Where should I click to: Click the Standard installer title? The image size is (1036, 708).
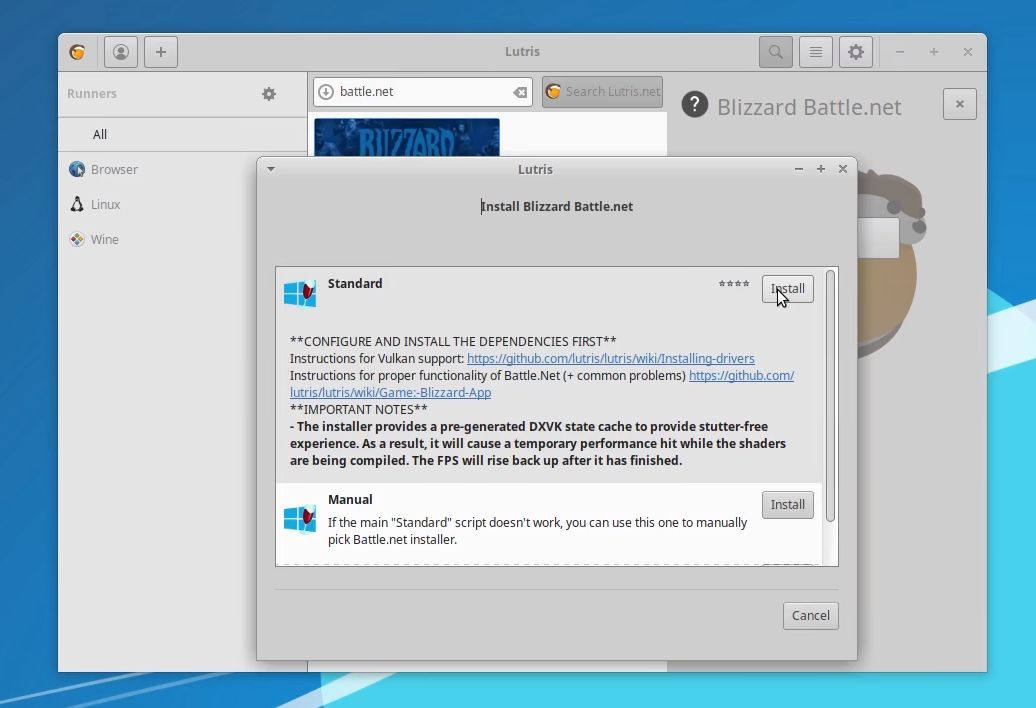[x=355, y=283]
